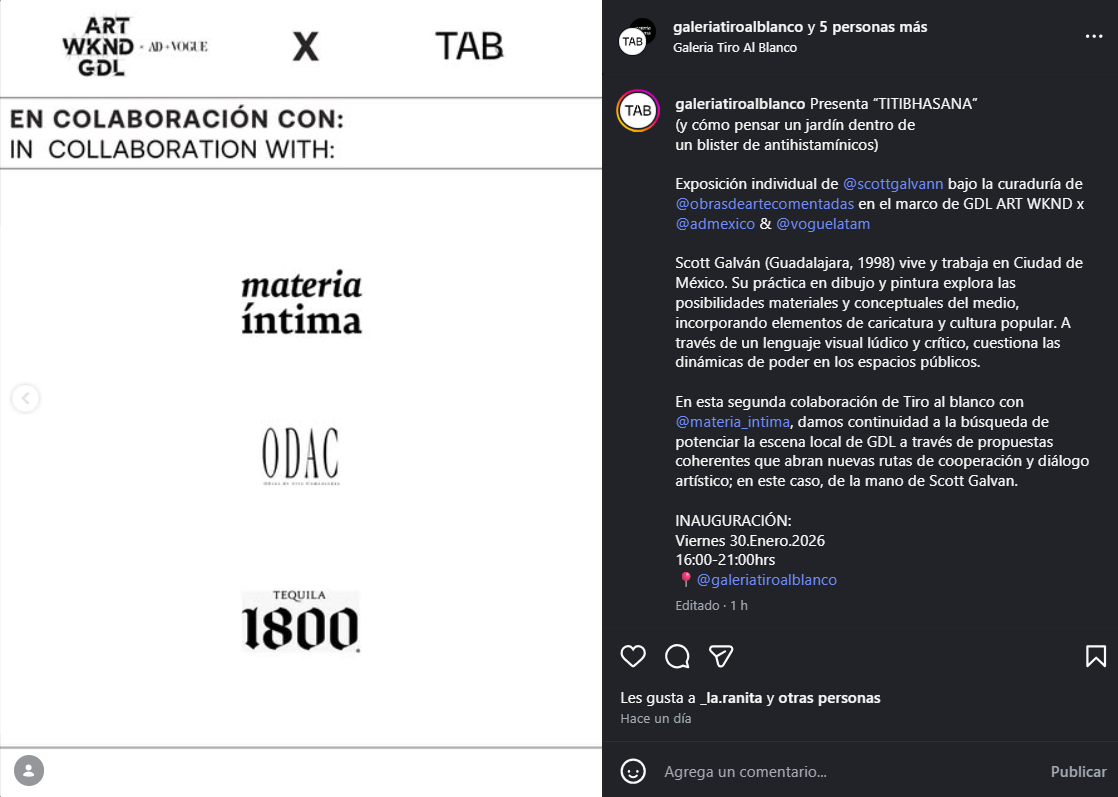Viewport: 1118px width, 797px height.
Task: Open more options three-dot menu
Action: [1094, 36]
